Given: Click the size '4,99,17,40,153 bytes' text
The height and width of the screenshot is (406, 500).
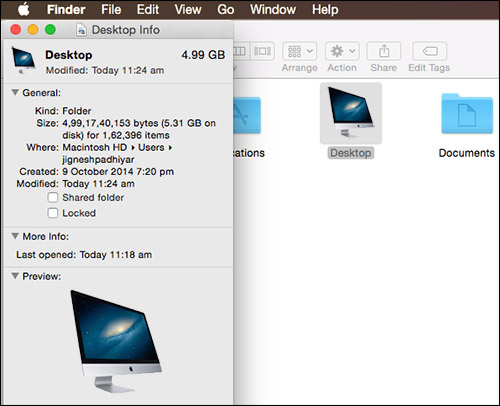Looking at the screenshot, I should tap(110, 123).
